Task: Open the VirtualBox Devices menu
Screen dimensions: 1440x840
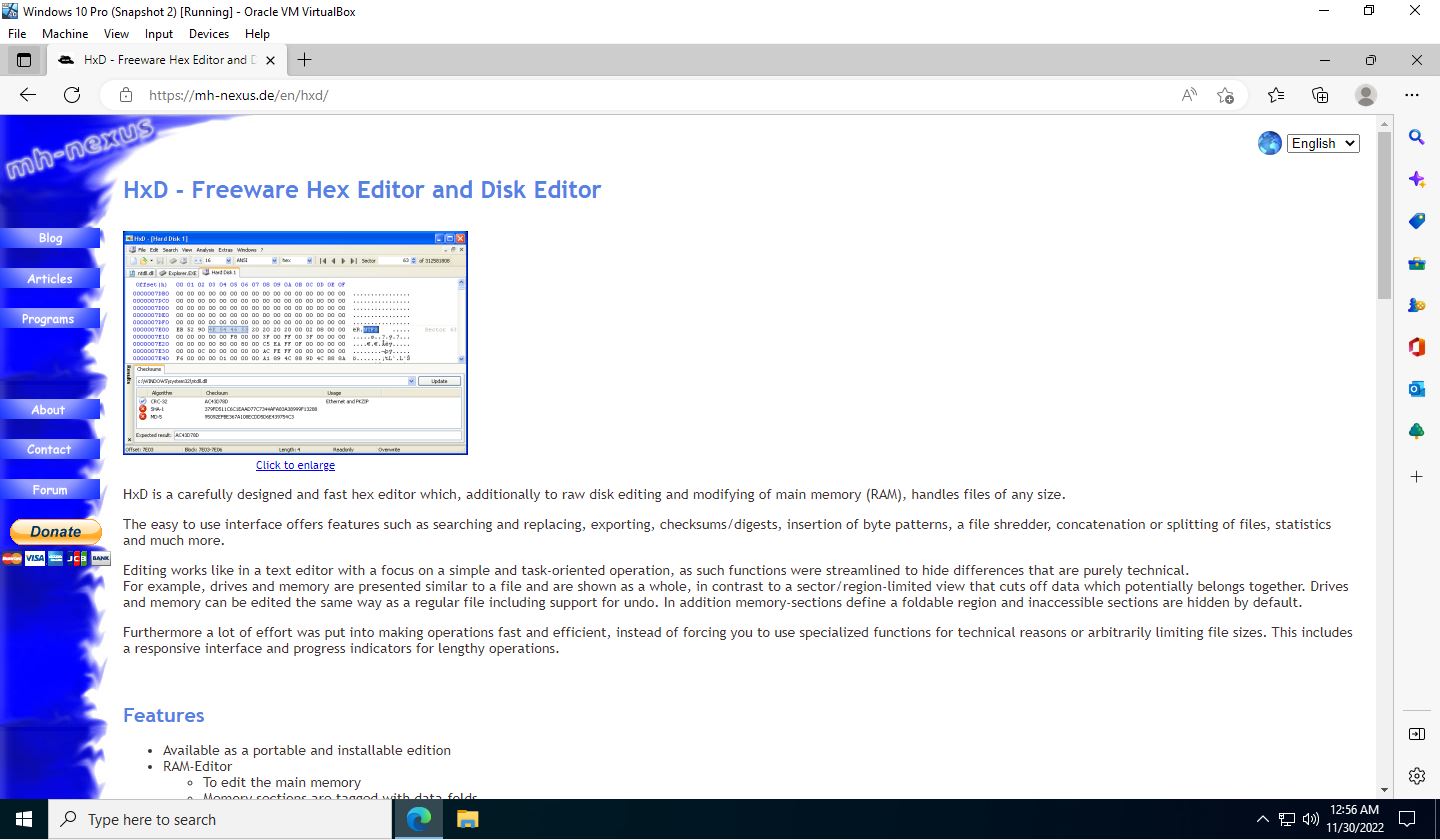Action: click(x=209, y=33)
